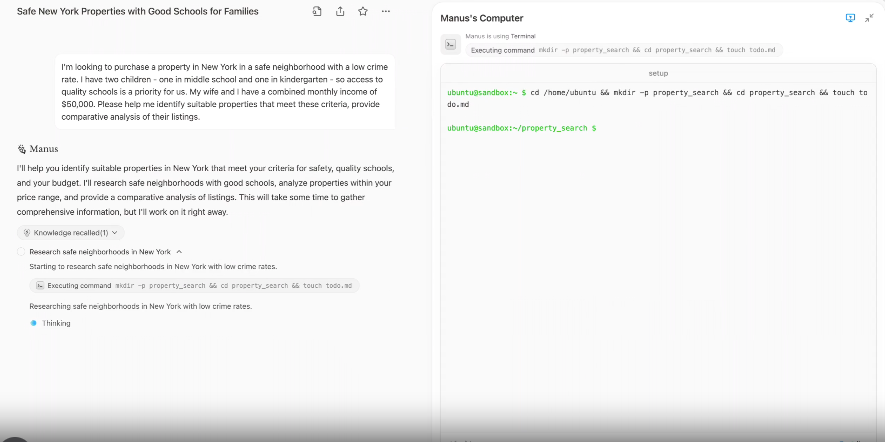Click the conversation title text
This screenshot has width=885, height=442.
click(138, 11)
